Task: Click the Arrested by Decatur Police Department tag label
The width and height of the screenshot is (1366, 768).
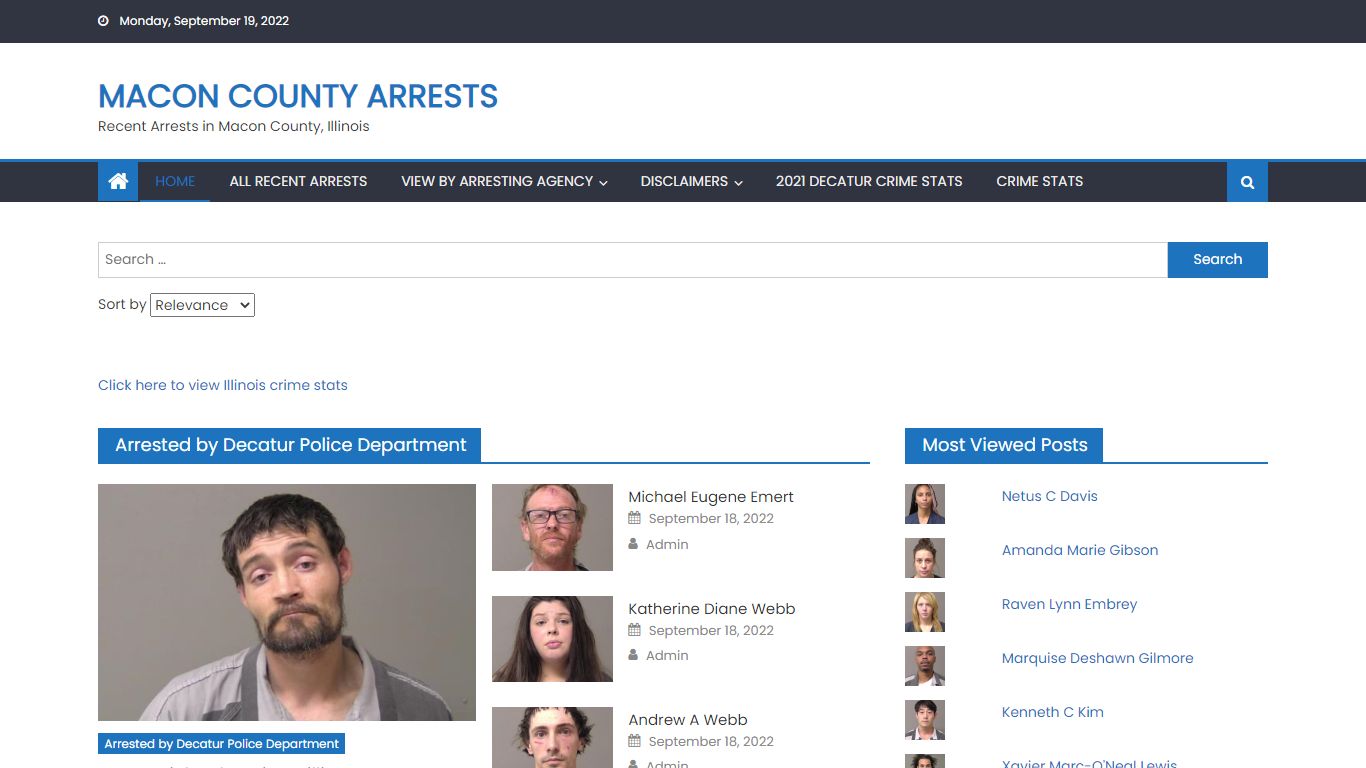Action: (x=222, y=744)
